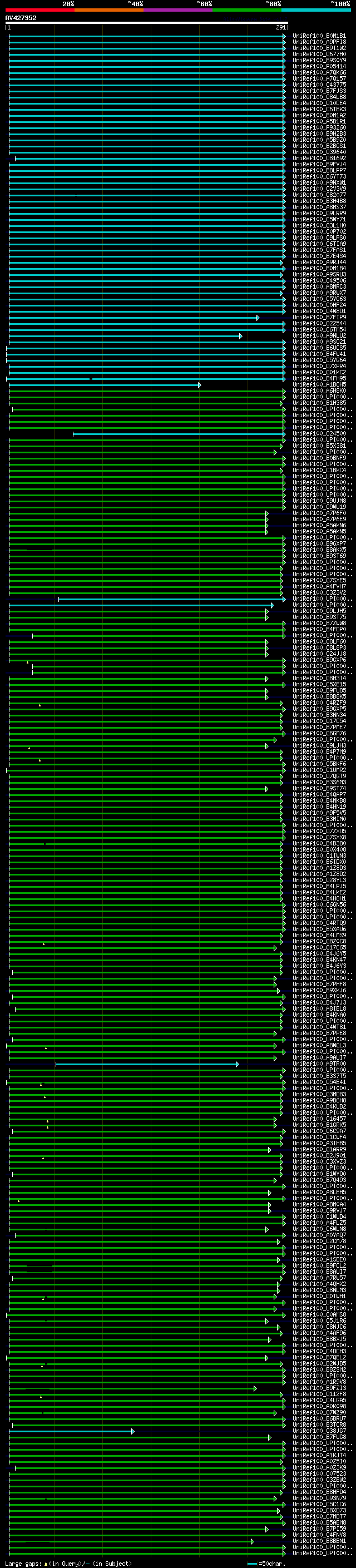
Task: Click the alignment bar of row UniRef100_A9NLU2
Action: click(x=125, y=336)
